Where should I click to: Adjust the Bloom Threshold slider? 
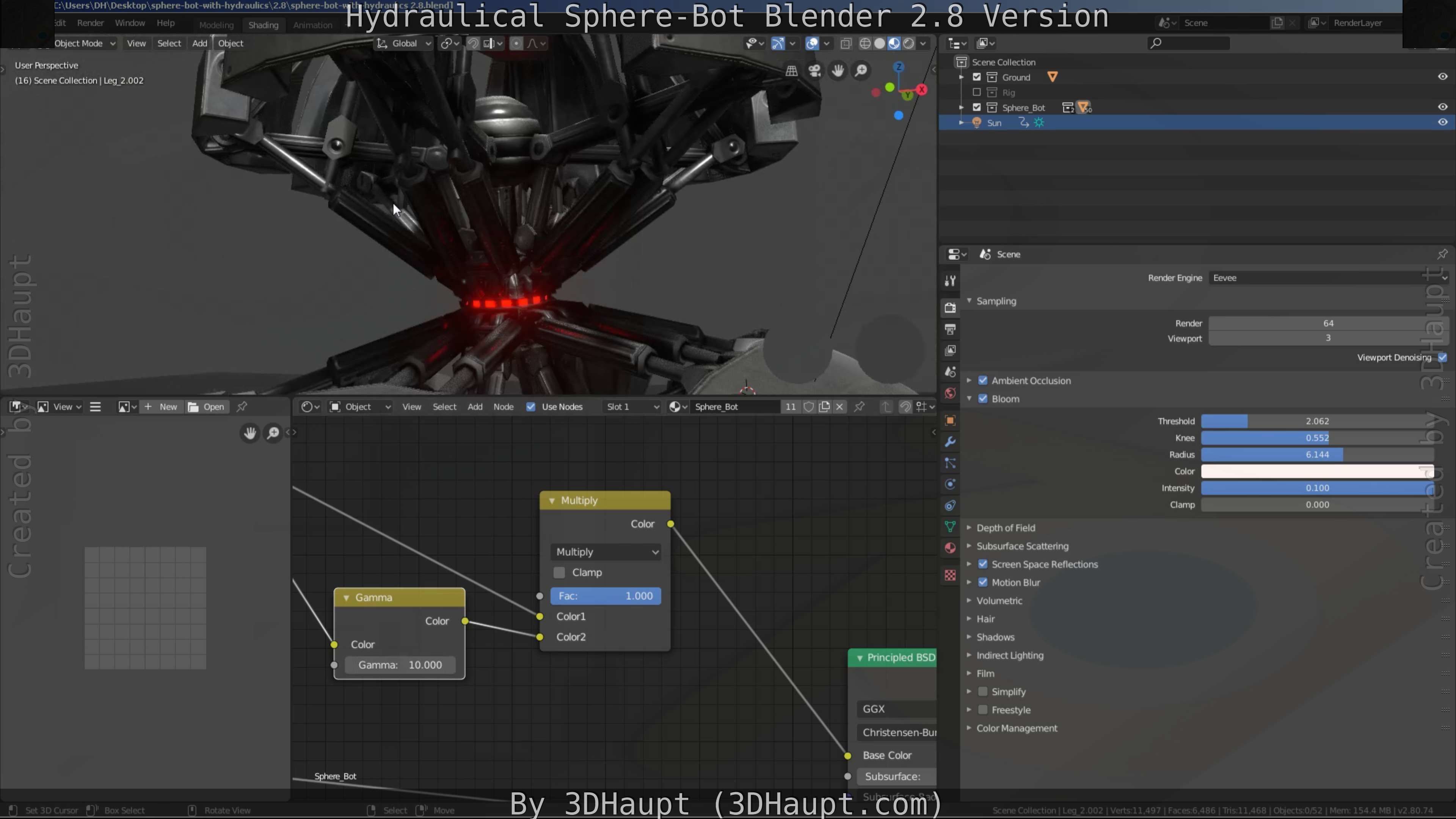[1317, 421]
